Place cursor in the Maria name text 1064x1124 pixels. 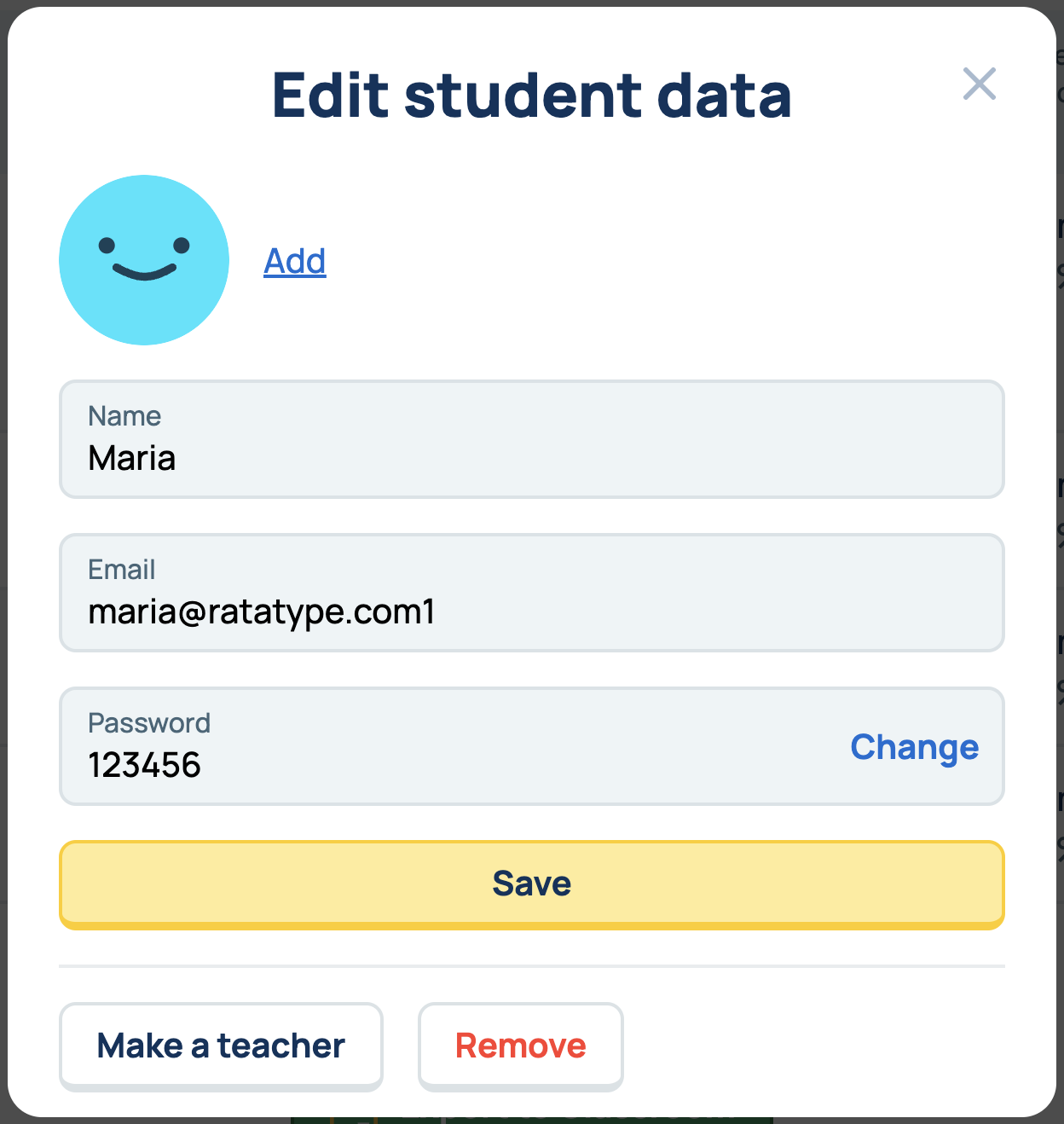coord(132,459)
